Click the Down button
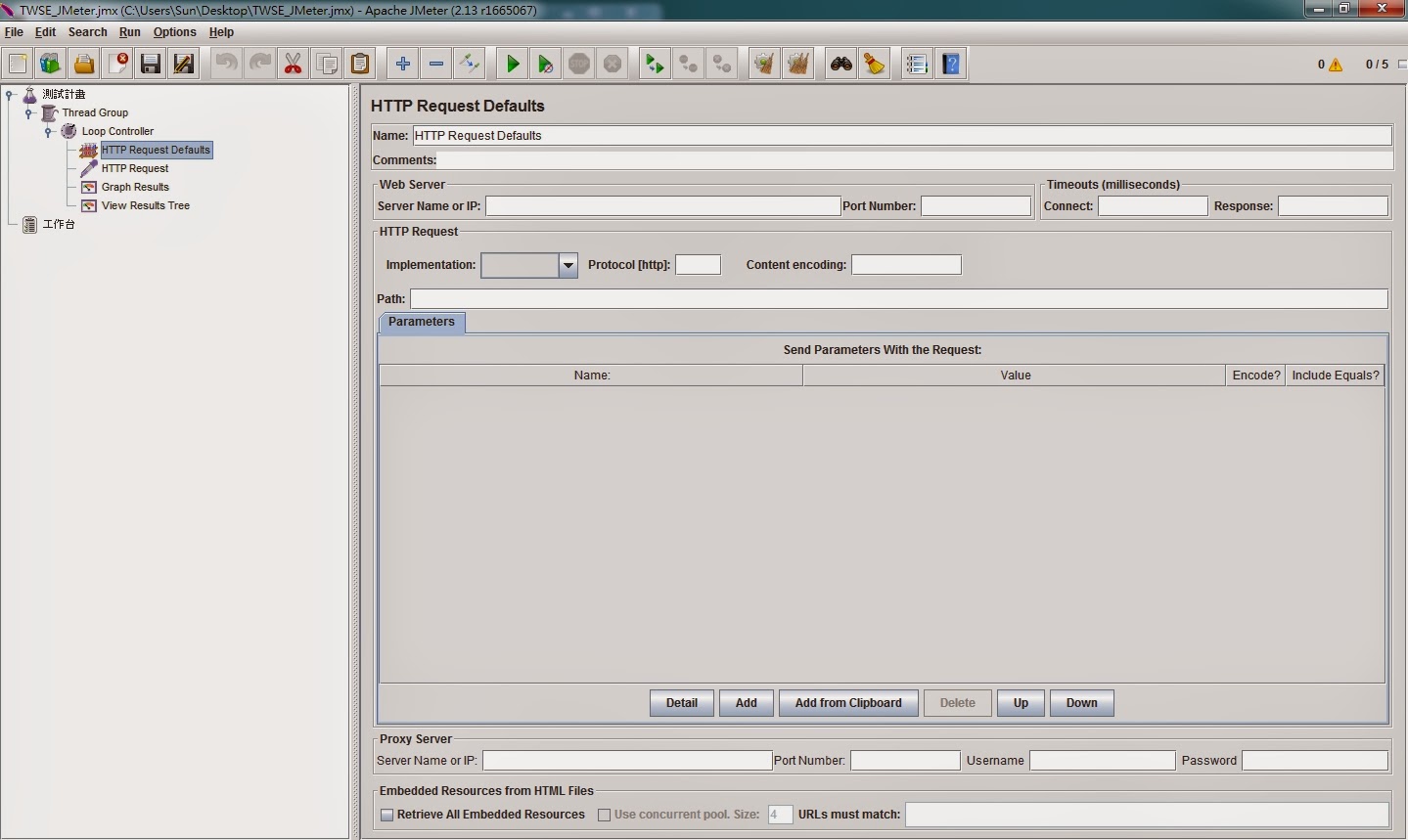This screenshot has width=1408, height=840. [1081, 703]
